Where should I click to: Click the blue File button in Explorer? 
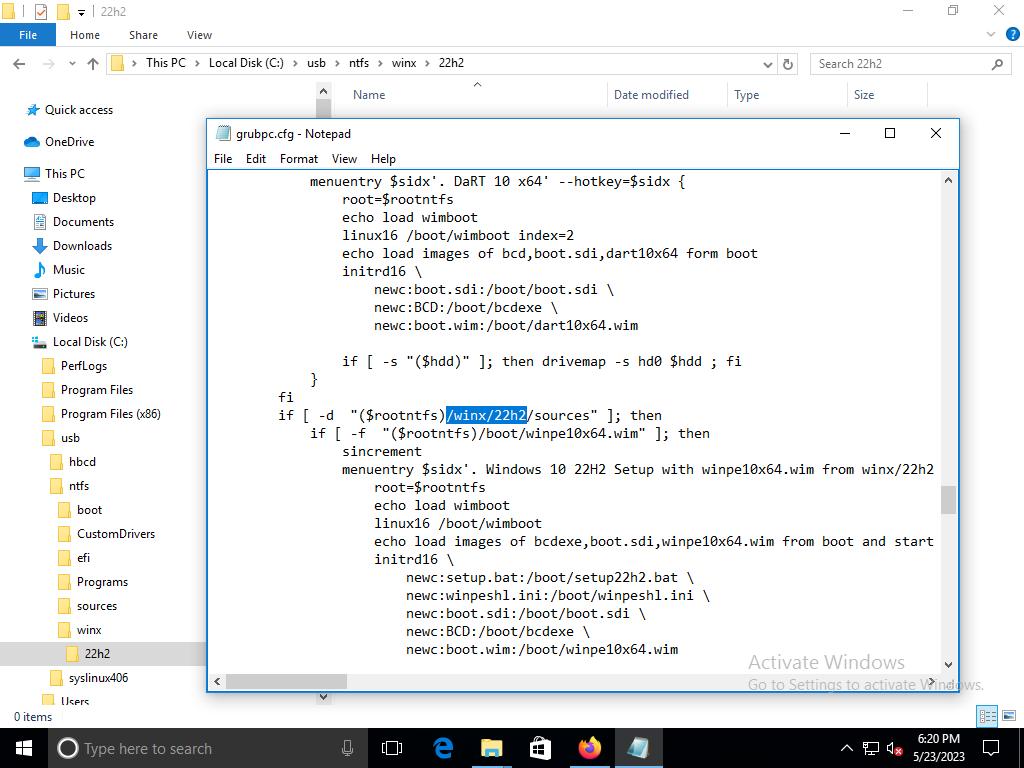point(28,35)
